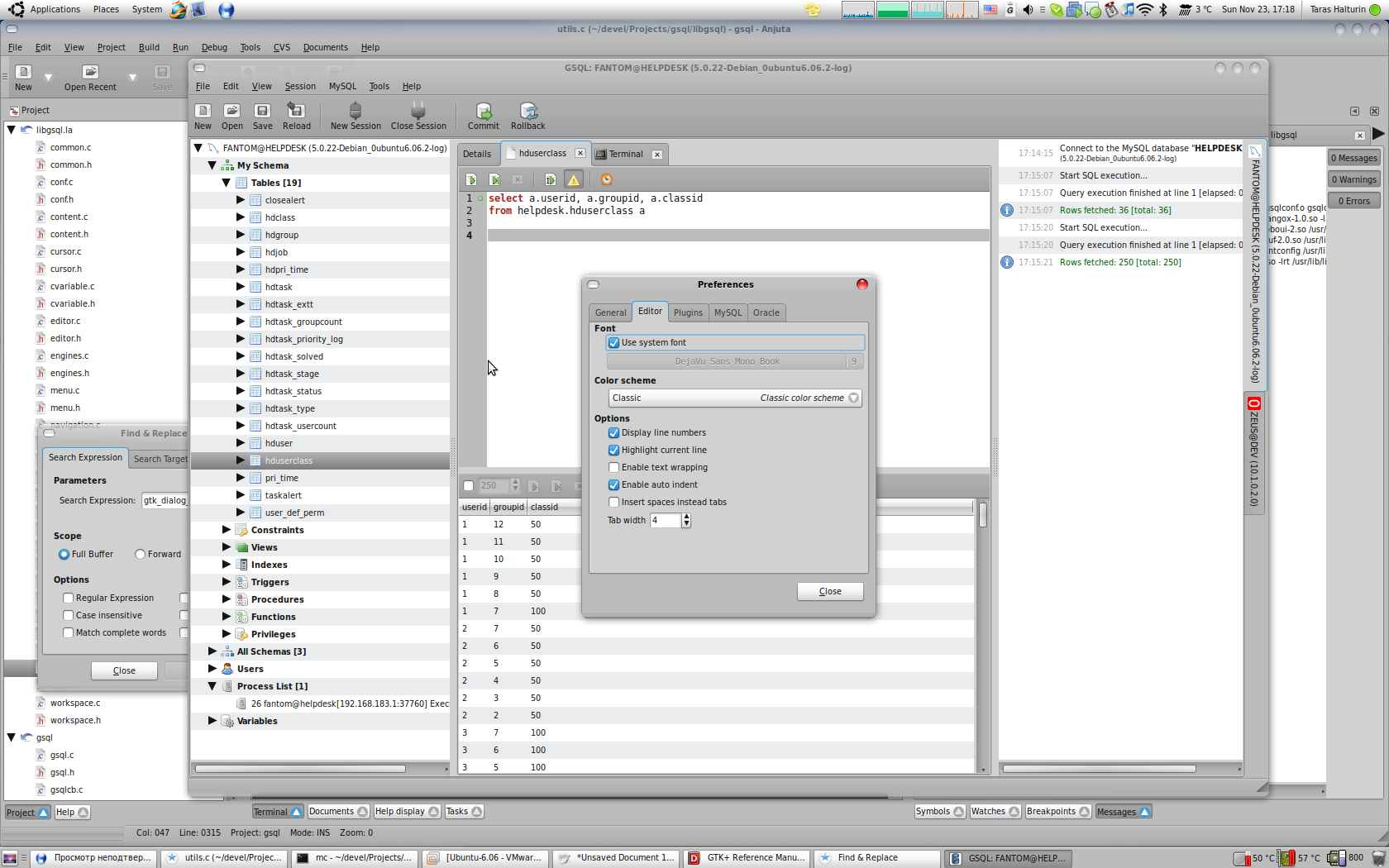
Task: Select the Forward scope radio button
Action: (x=140, y=554)
